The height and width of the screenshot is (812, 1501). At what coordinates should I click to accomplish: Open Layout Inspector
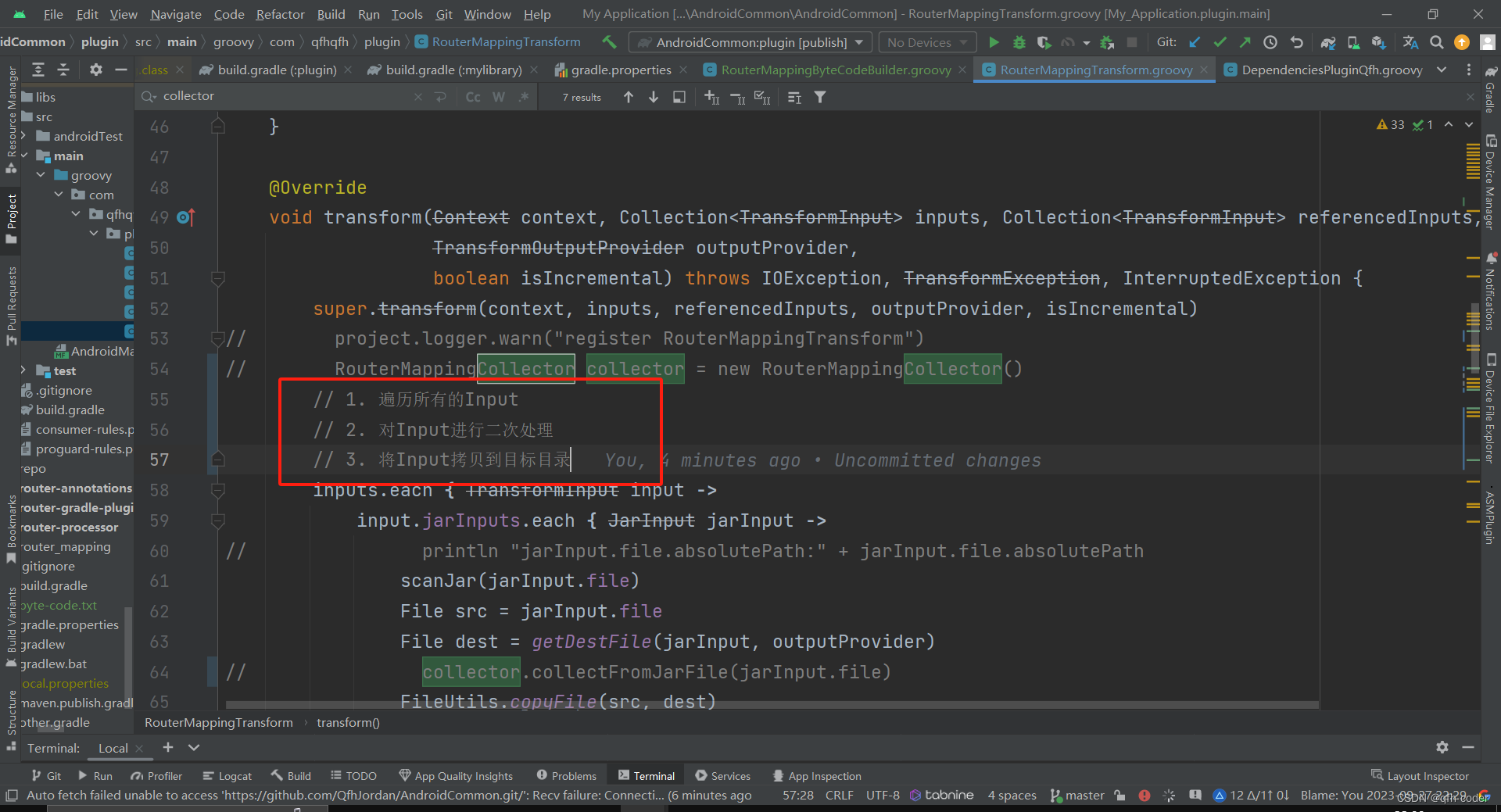(x=1420, y=775)
